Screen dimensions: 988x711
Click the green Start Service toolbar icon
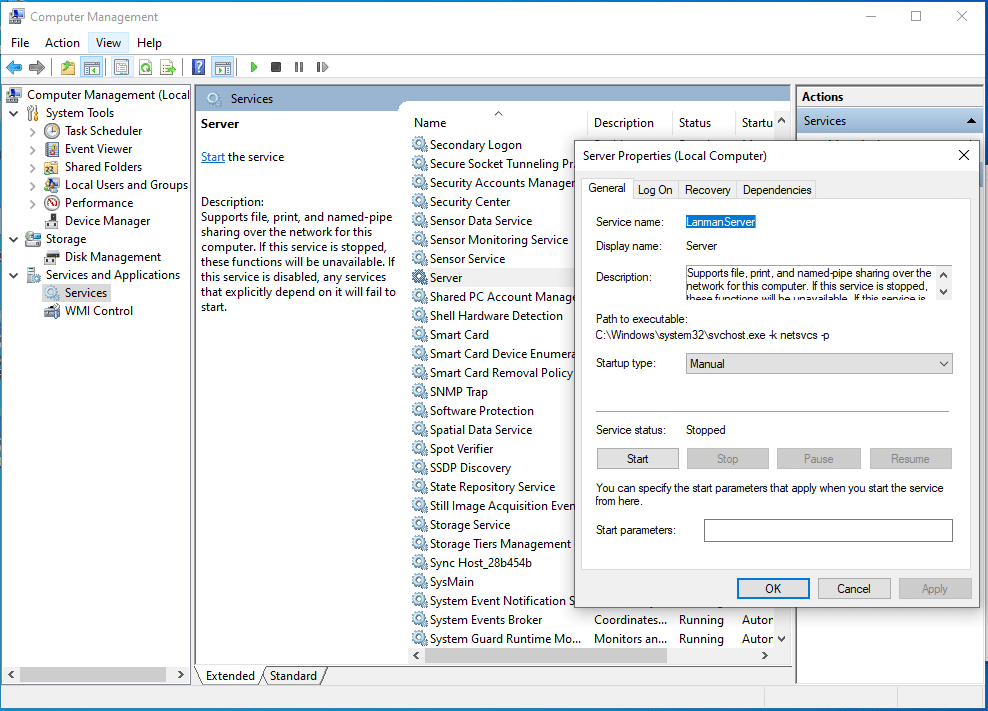click(253, 67)
